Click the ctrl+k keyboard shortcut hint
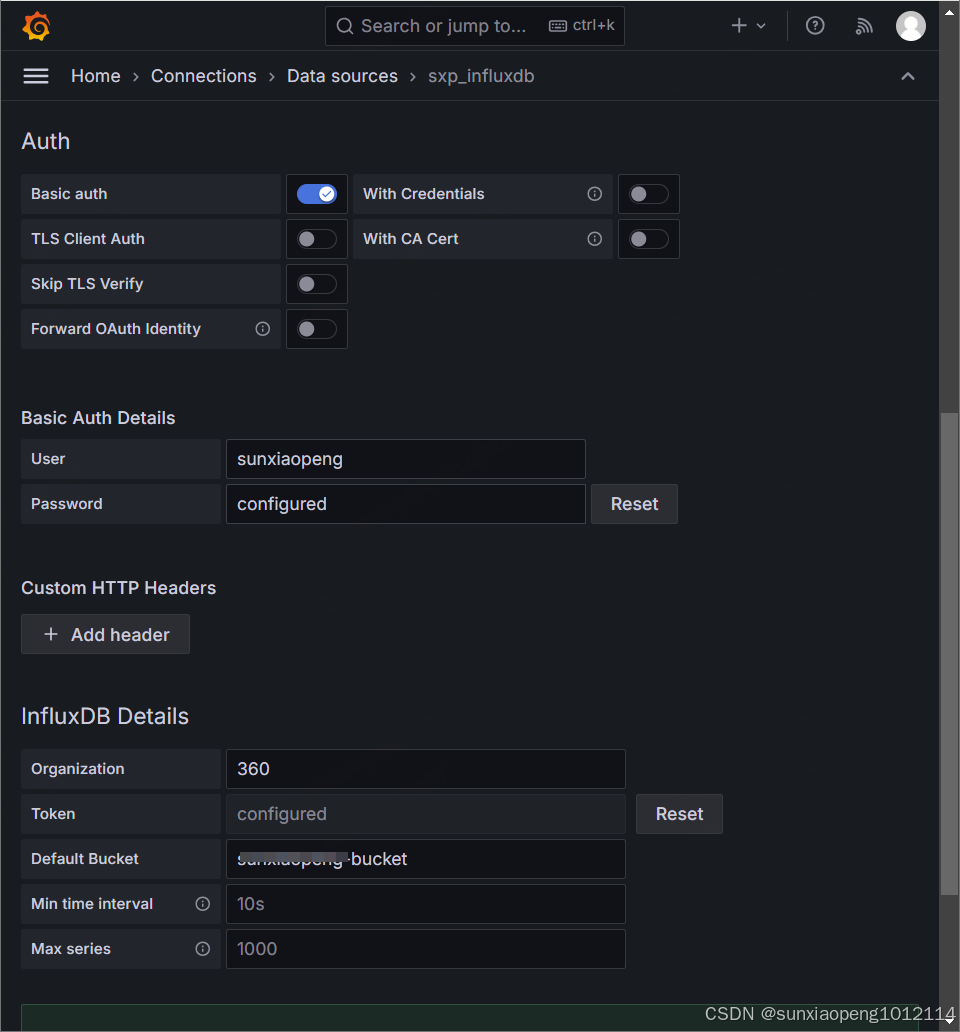The width and height of the screenshot is (960, 1032). [582, 26]
